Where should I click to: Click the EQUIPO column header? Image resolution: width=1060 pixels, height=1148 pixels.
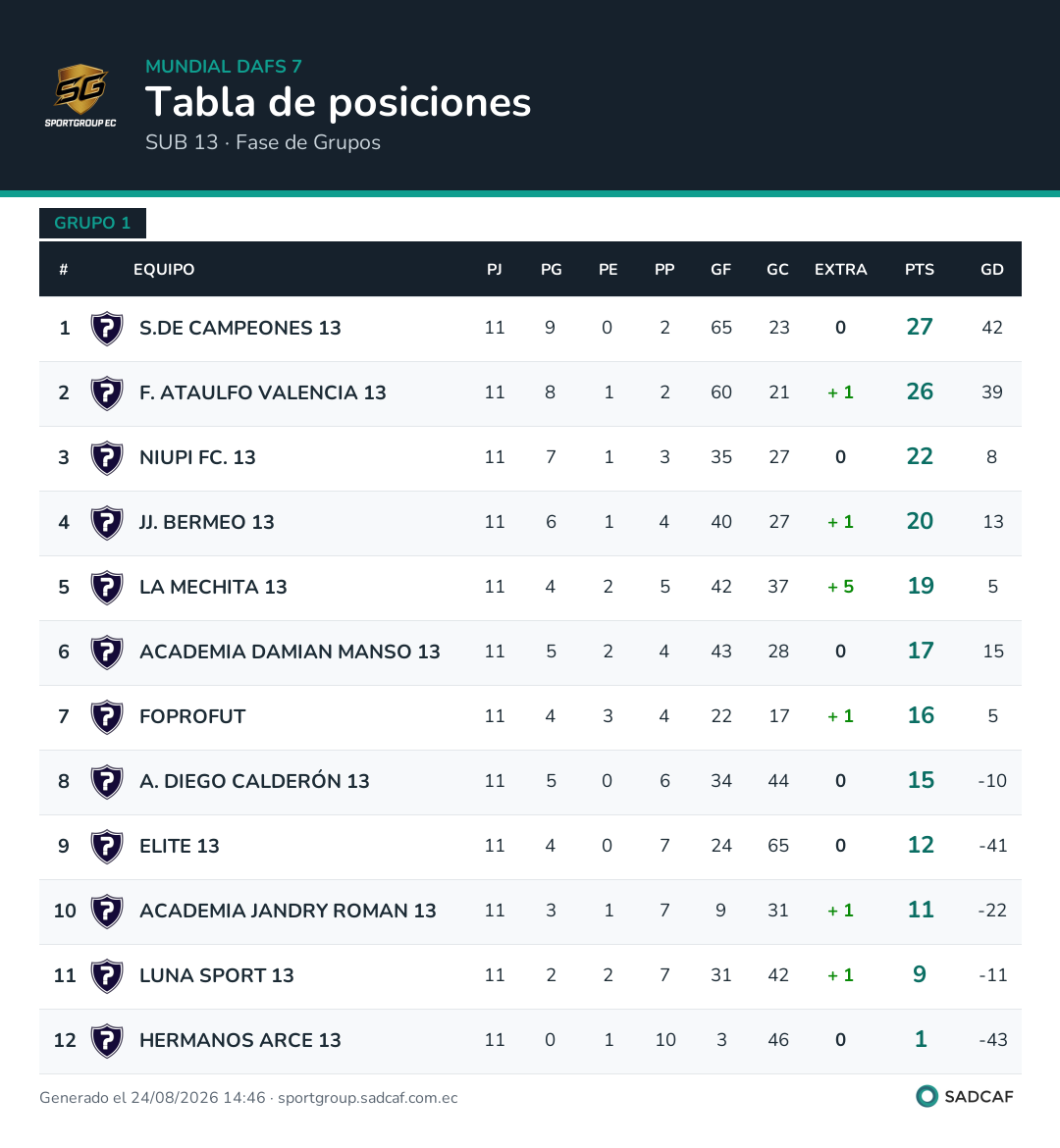164,270
